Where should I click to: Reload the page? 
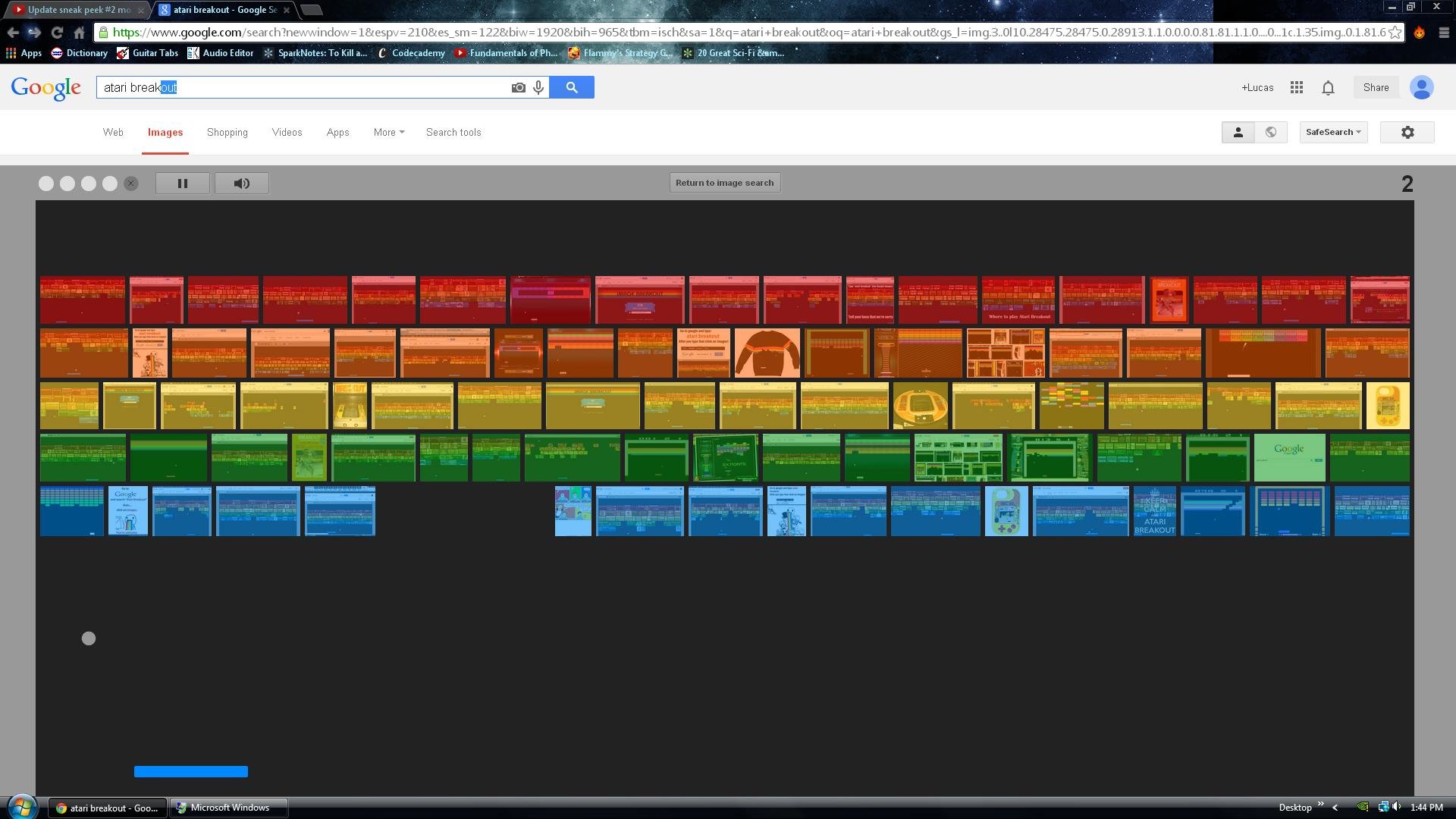(x=57, y=32)
